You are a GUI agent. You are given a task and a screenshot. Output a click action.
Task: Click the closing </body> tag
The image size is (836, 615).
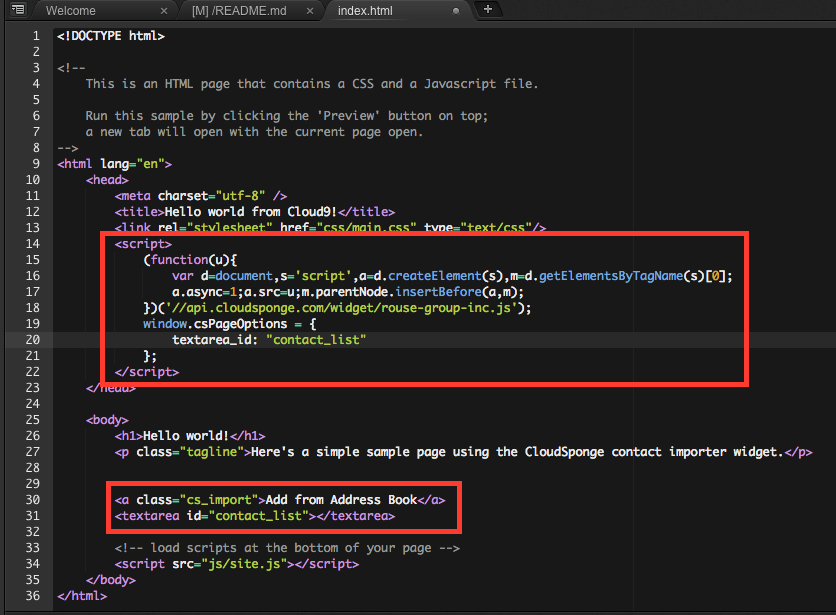pos(111,580)
